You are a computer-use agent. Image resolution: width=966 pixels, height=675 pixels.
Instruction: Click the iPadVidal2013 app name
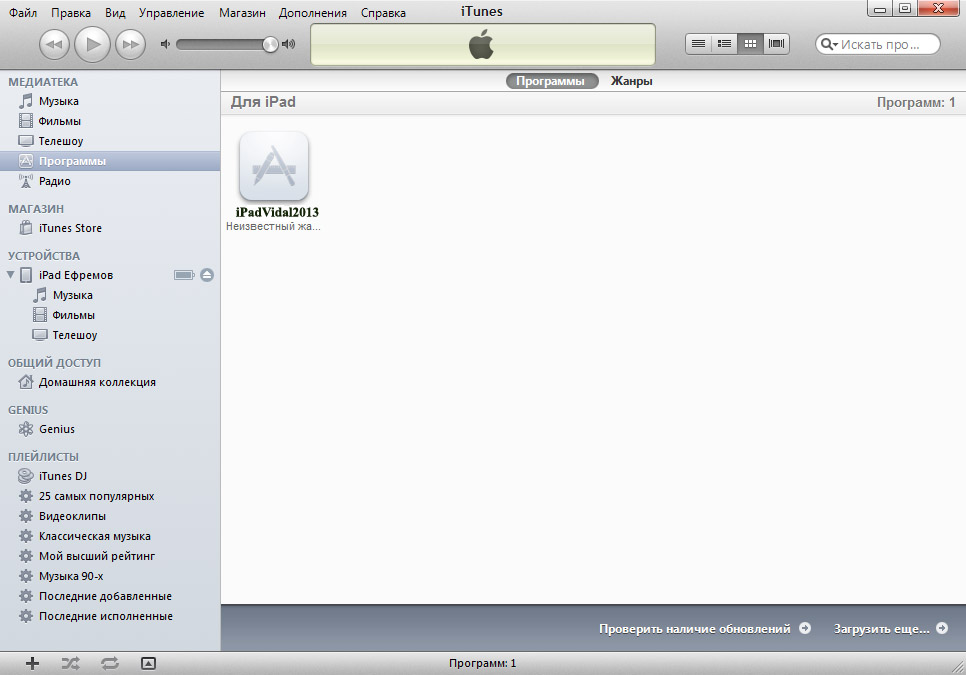point(277,212)
